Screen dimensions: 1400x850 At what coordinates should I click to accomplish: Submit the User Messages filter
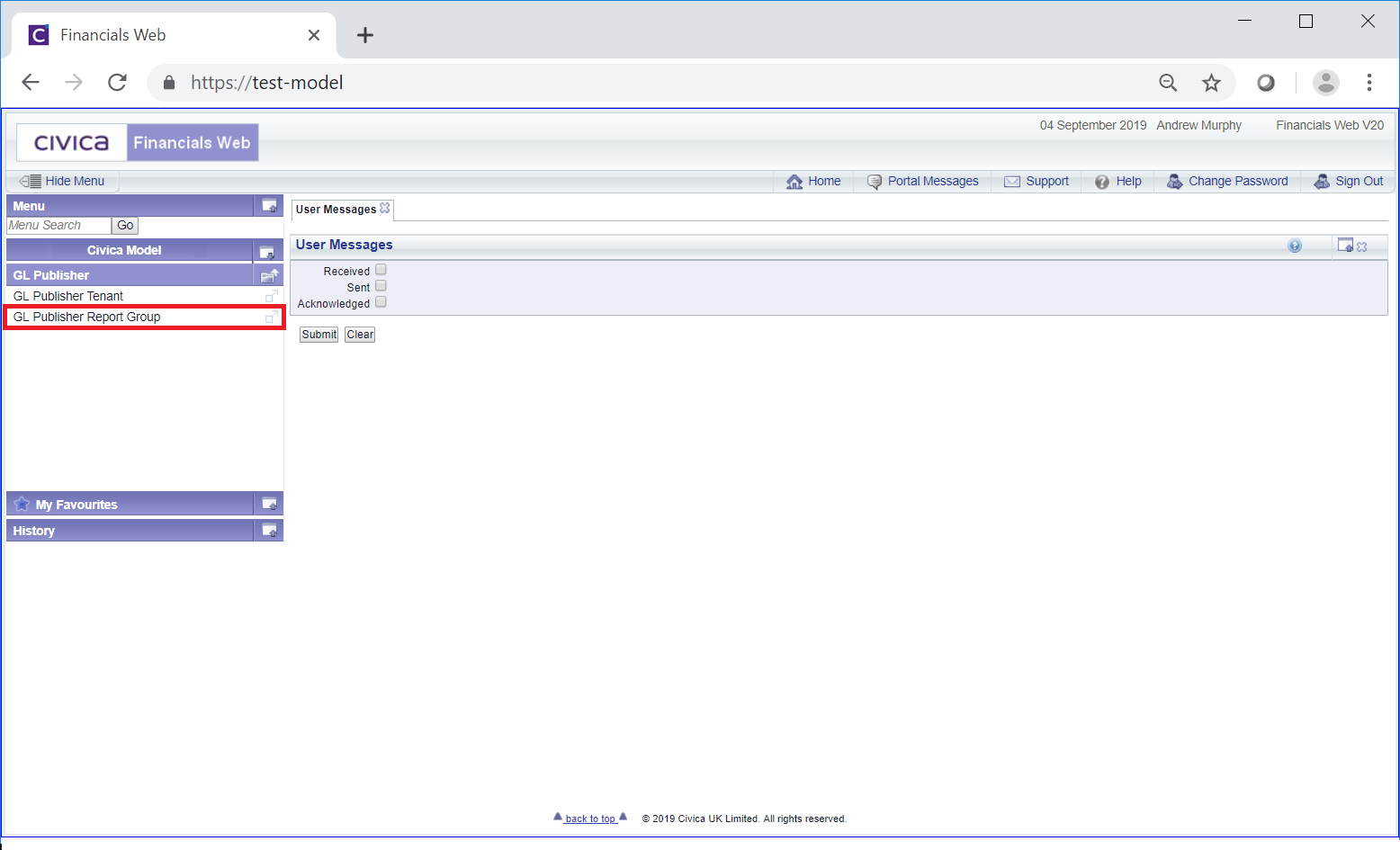[319, 335]
